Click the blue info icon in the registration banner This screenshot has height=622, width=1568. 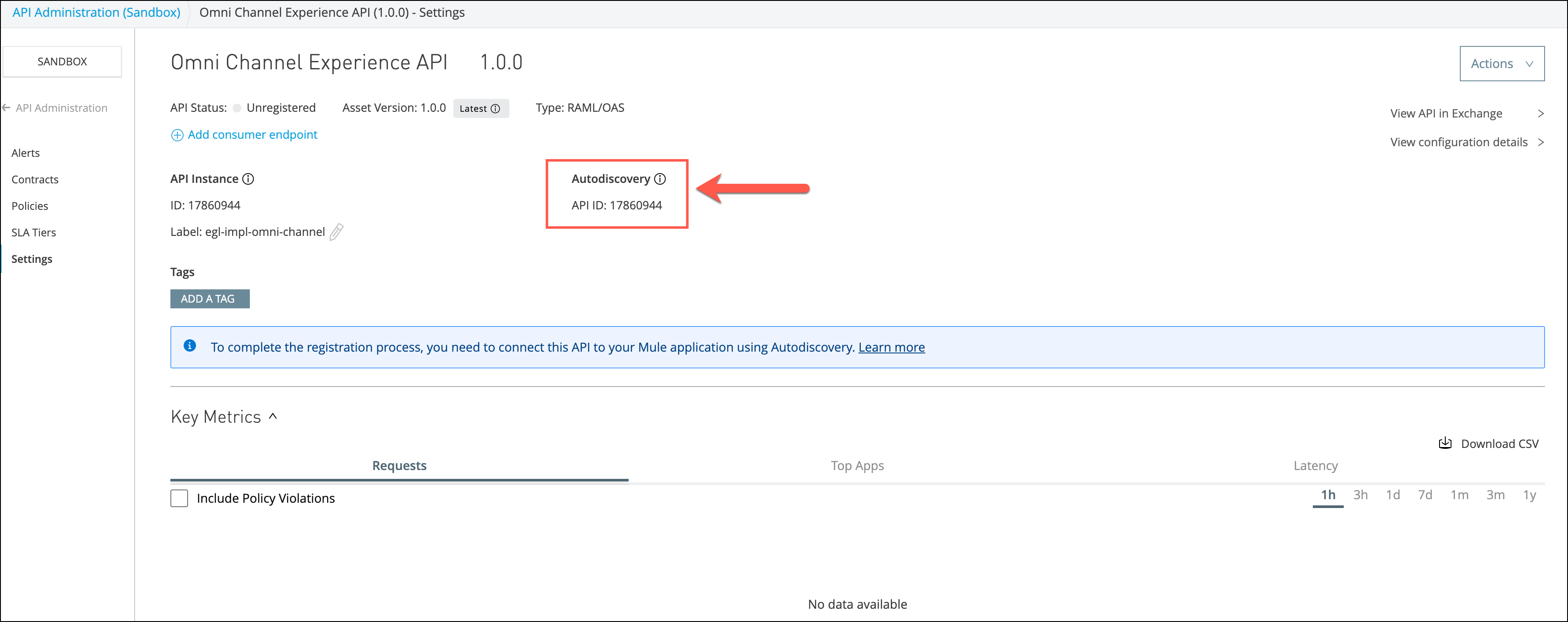point(190,346)
